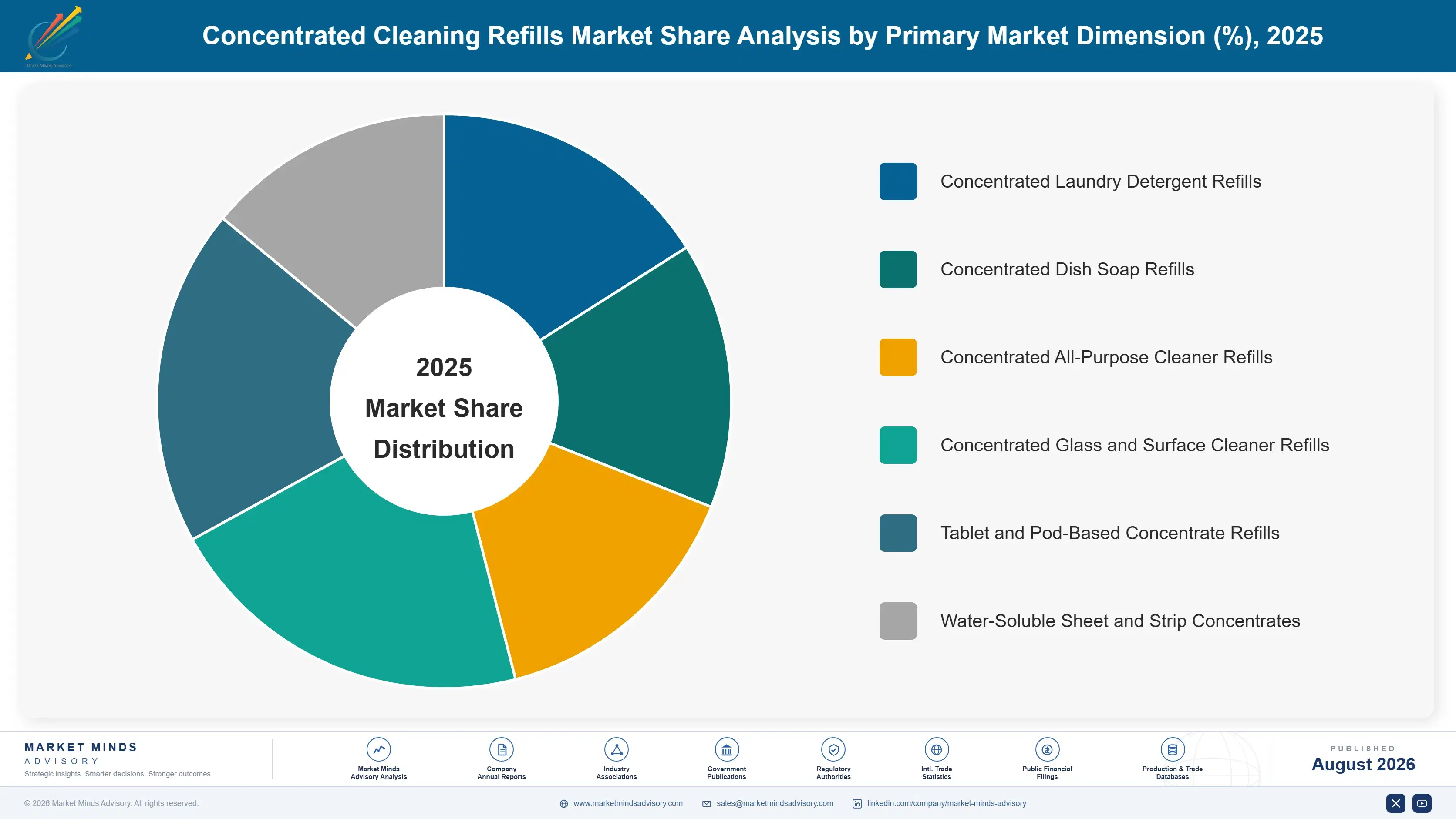1456x819 pixels.
Task: Click the Company Annual Reports document icon
Action: click(x=501, y=749)
